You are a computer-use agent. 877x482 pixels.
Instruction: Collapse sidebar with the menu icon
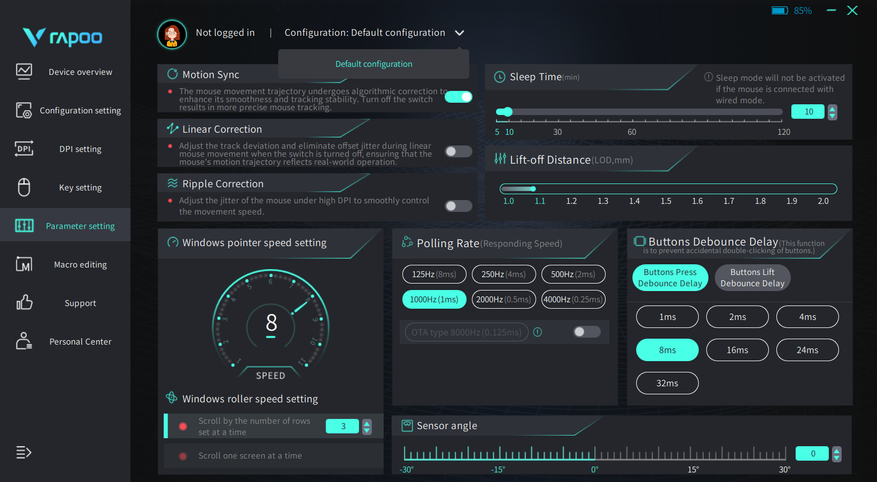[x=23, y=452]
